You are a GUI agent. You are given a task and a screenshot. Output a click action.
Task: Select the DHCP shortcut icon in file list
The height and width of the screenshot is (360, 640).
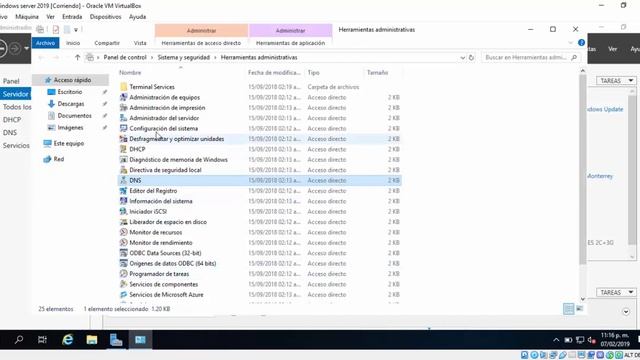tap(124, 149)
